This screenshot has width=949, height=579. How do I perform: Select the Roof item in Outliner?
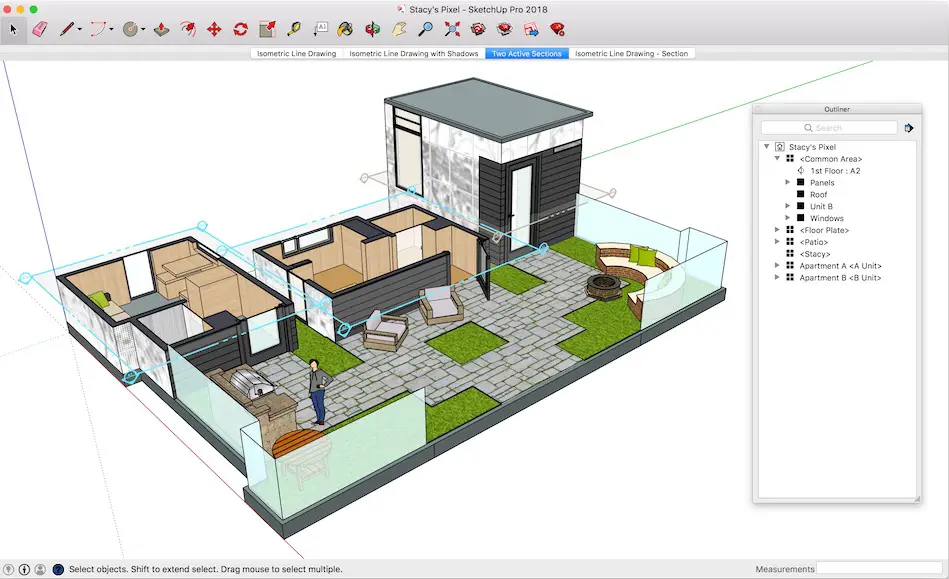(818, 194)
